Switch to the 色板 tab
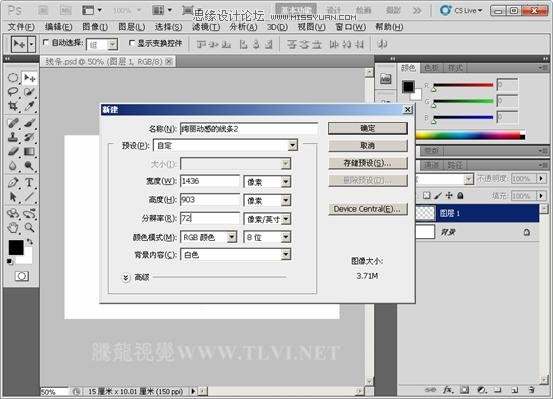553x399 pixels. (x=432, y=68)
